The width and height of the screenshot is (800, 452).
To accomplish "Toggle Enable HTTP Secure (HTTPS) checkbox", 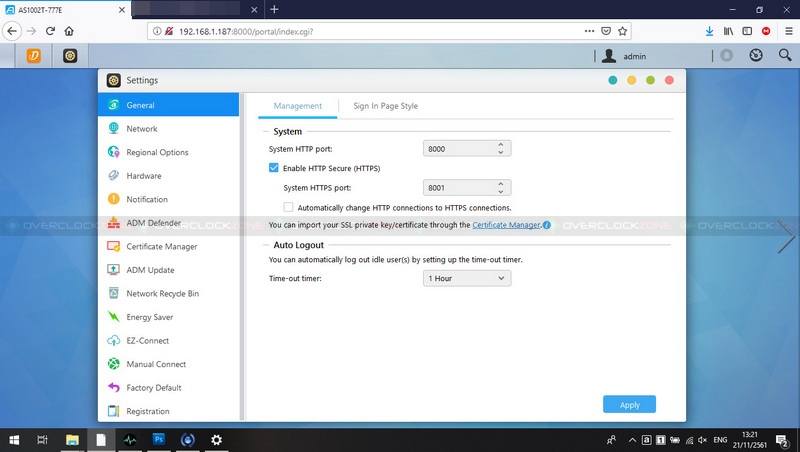I will [x=274, y=168].
